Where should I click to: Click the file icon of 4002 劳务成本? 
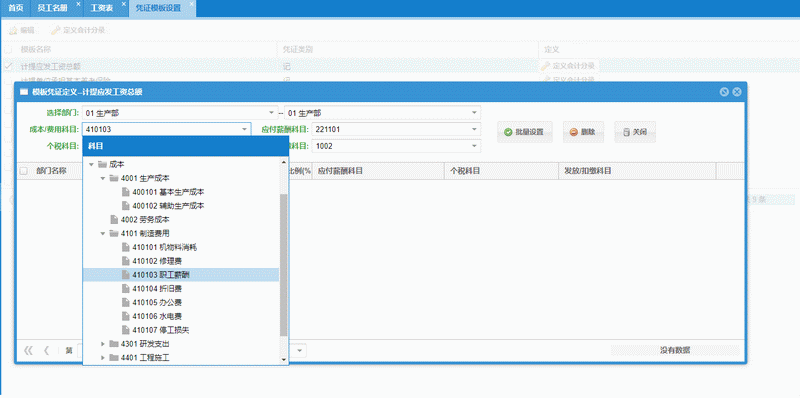click(114, 219)
